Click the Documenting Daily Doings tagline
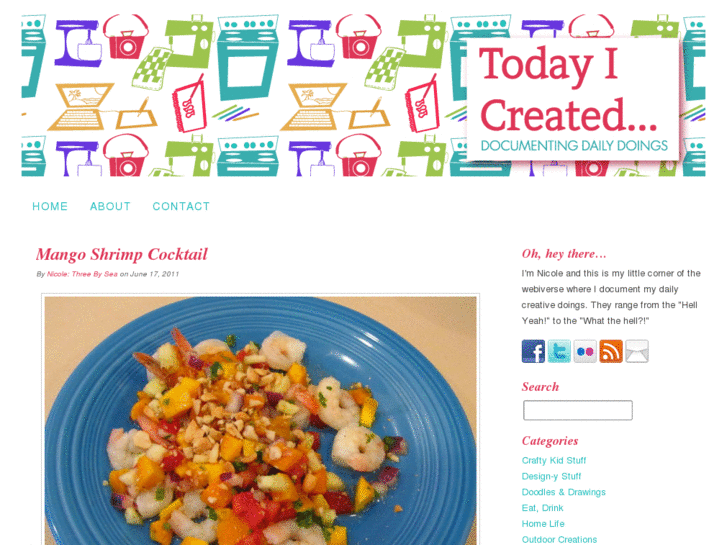 pyautogui.click(x=574, y=146)
